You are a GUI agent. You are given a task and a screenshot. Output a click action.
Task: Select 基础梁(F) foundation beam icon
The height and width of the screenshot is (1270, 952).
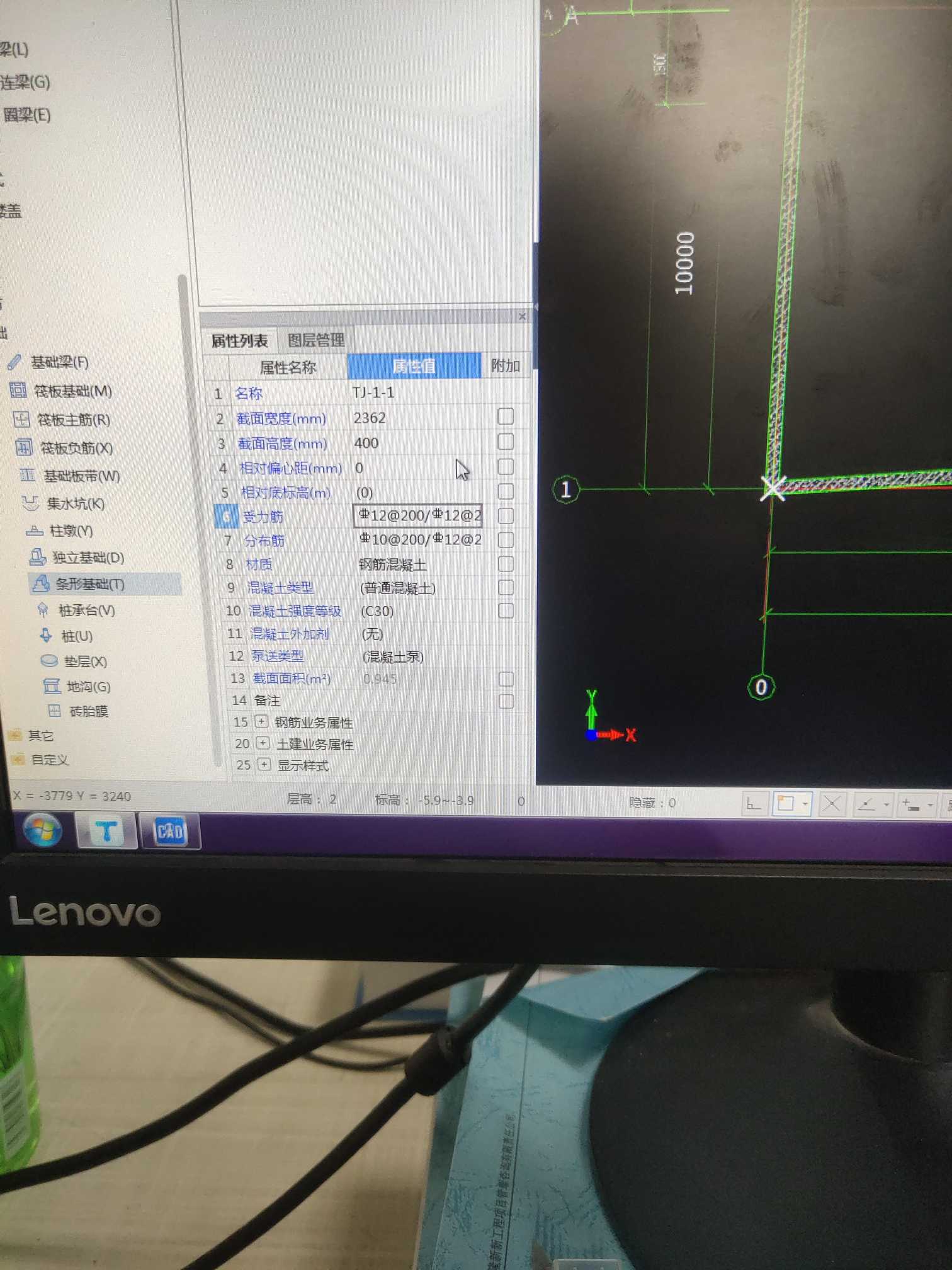pyautogui.click(x=15, y=362)
